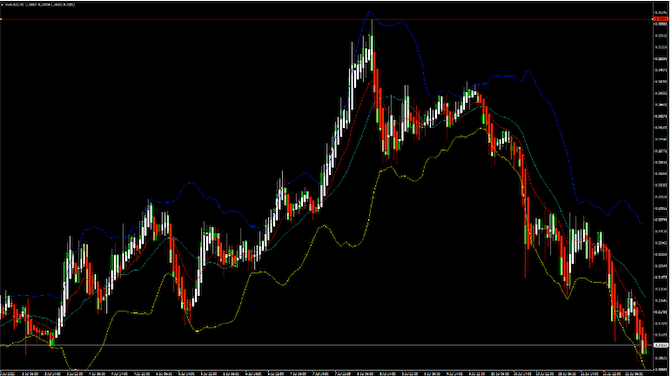The image size is (672, 376).
Task: Click the gray current price label on the scale
Action: click(x=660, y=345)
